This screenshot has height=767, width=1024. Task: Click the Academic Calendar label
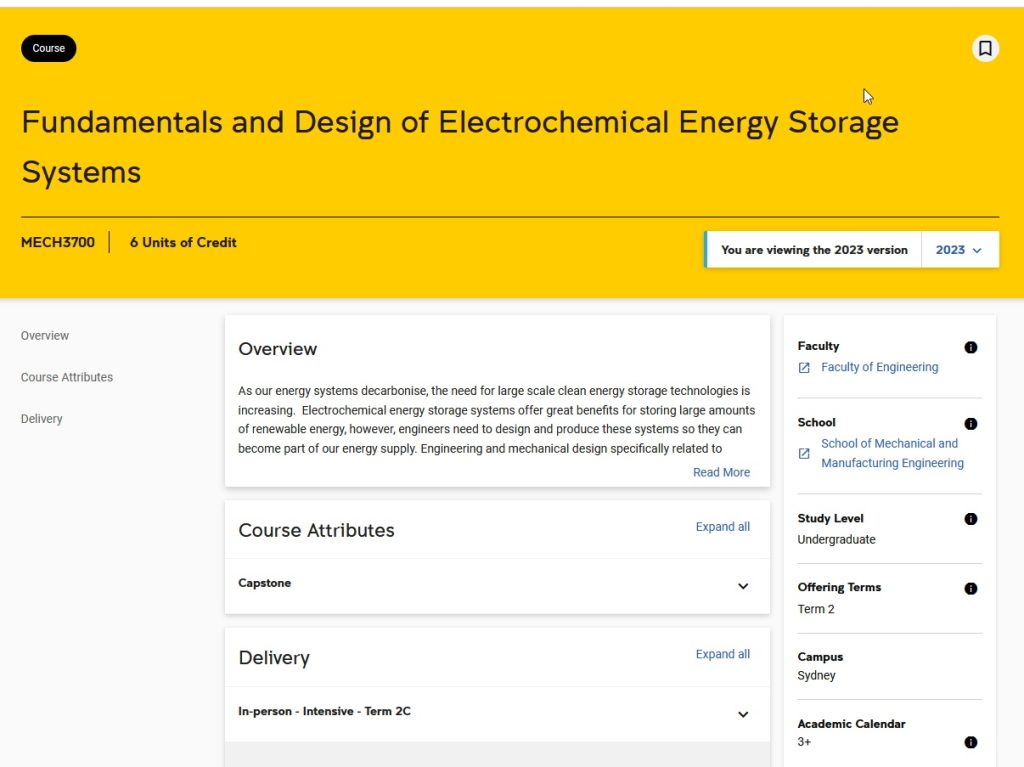pos(851,724)
